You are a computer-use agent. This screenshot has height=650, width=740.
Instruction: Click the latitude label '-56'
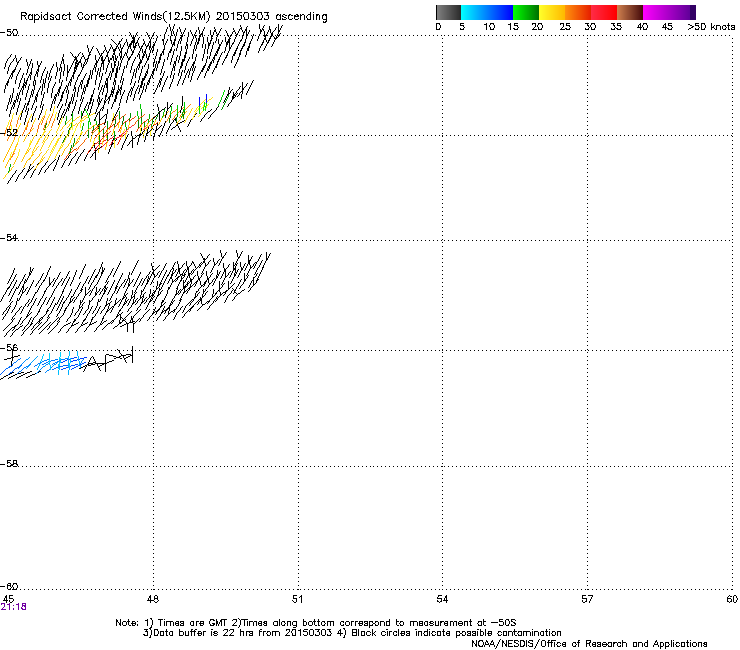click(9, 348)
